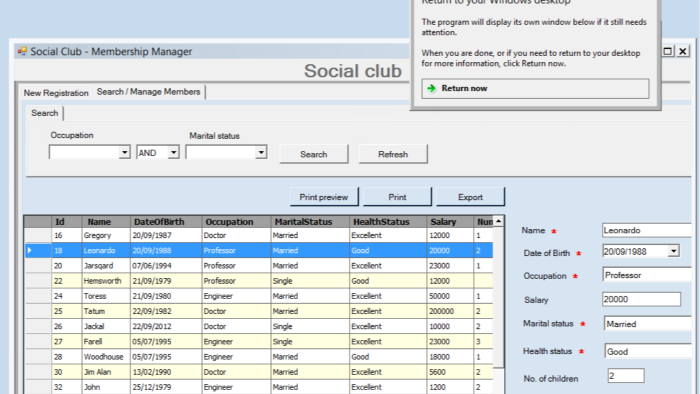
Task: Click the Id cell 28
Action: 67,357
